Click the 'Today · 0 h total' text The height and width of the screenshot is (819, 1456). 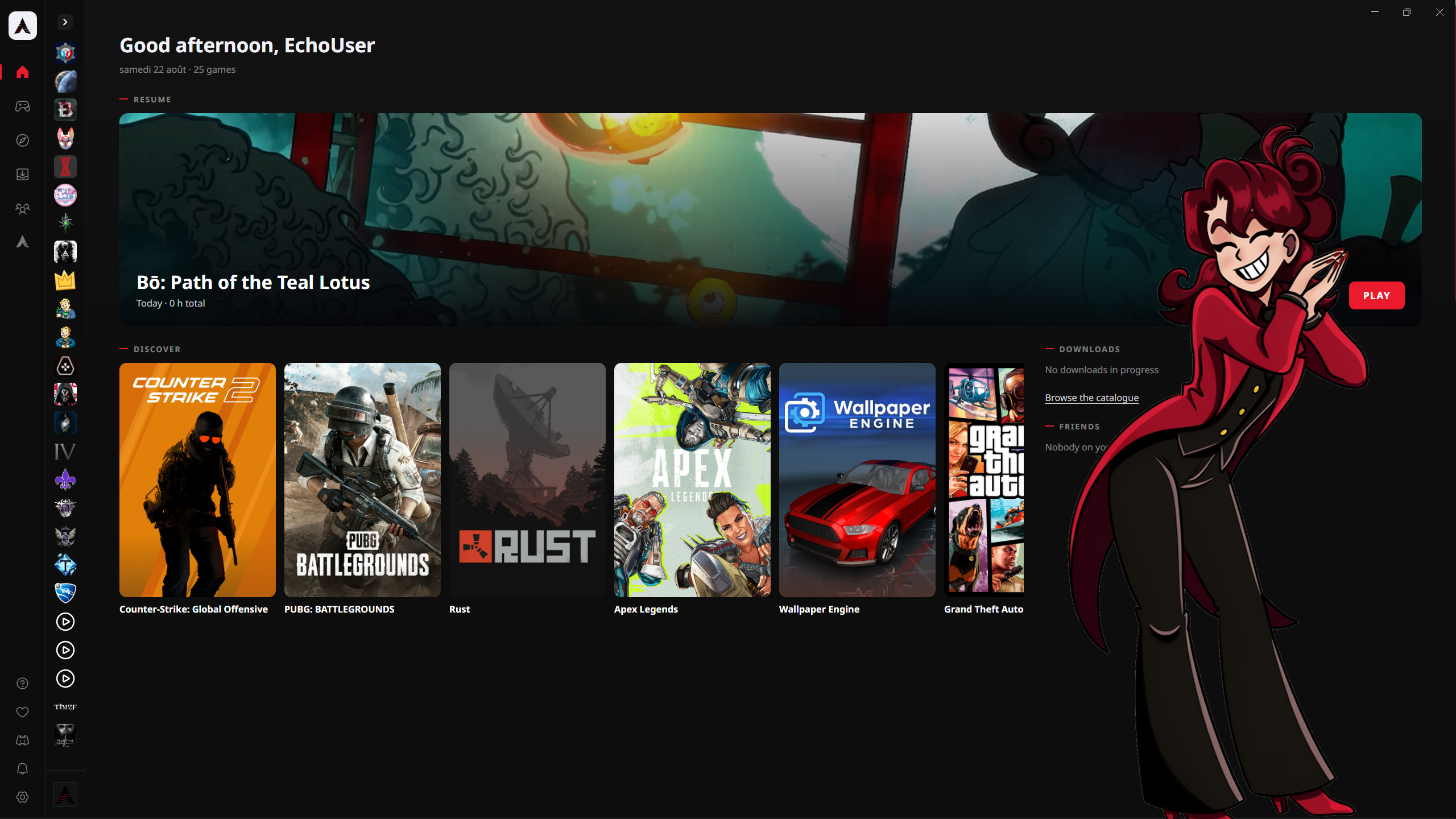point(171,303)
